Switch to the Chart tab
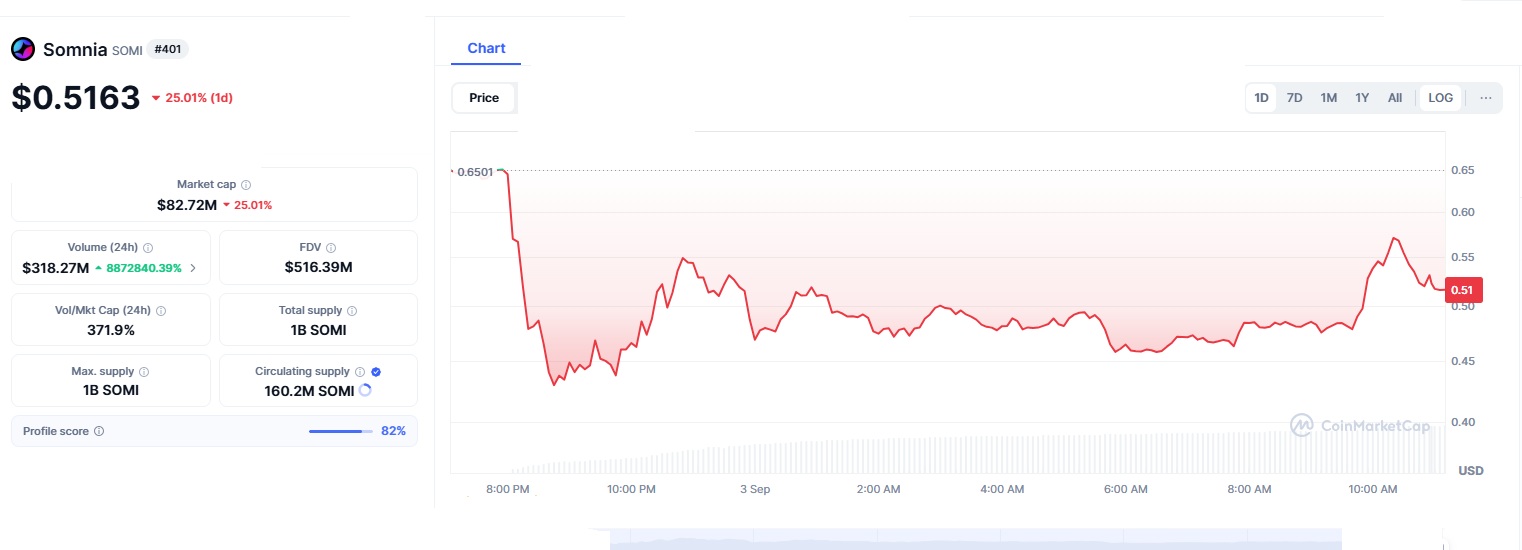The image size is (1522, 550). (486, 48)
